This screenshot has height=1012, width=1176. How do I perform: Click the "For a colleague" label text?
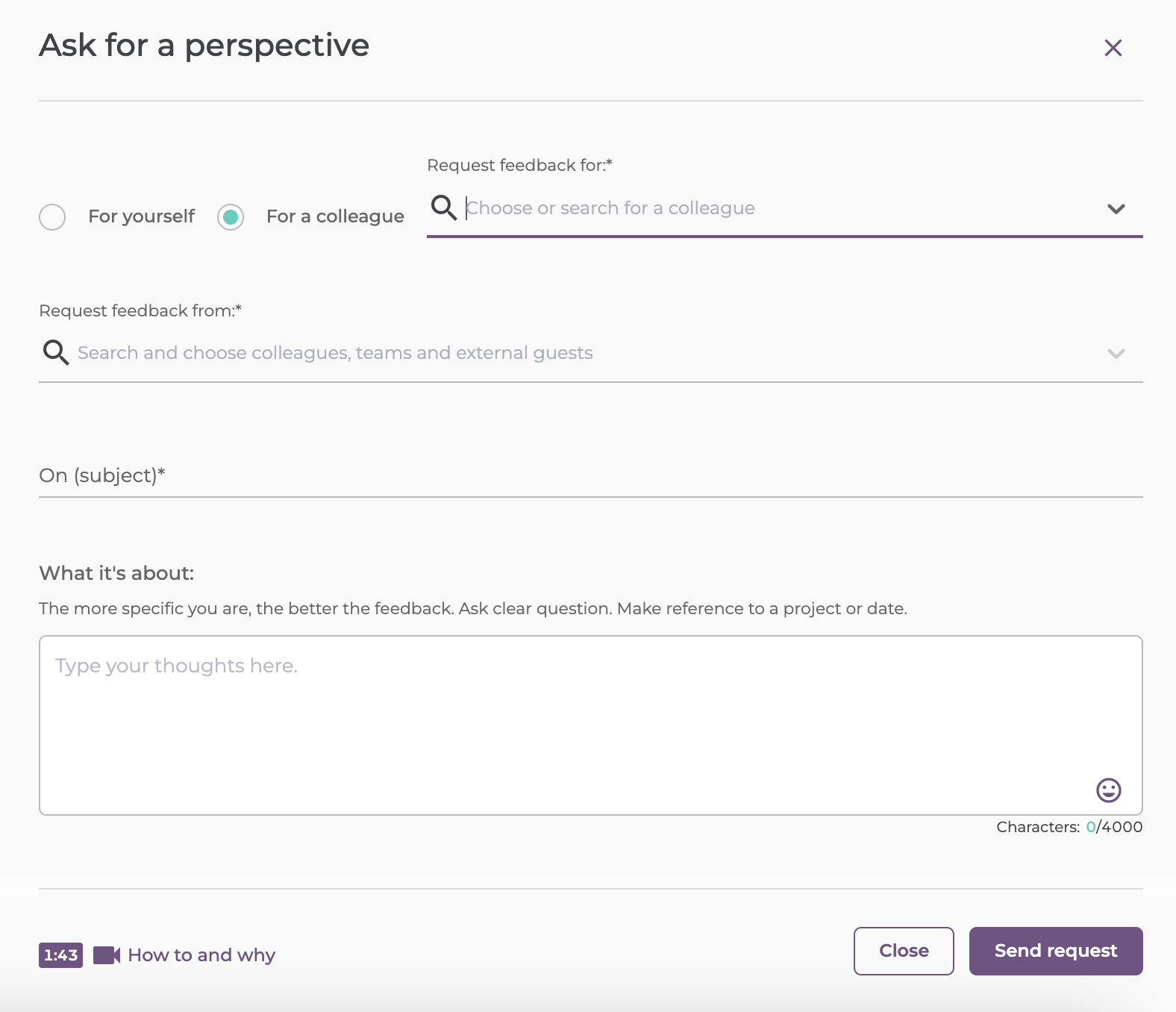click(335, 216)
